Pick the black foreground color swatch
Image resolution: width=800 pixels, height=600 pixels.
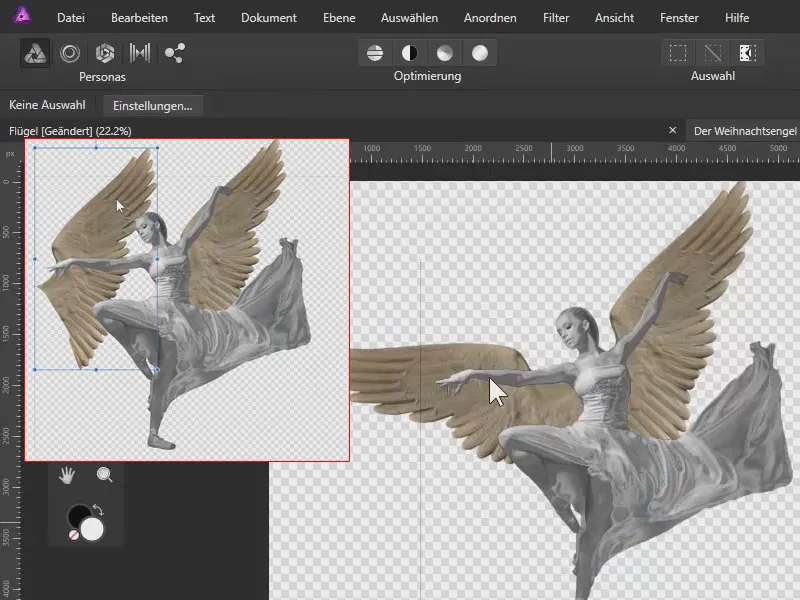coord(77,516)
